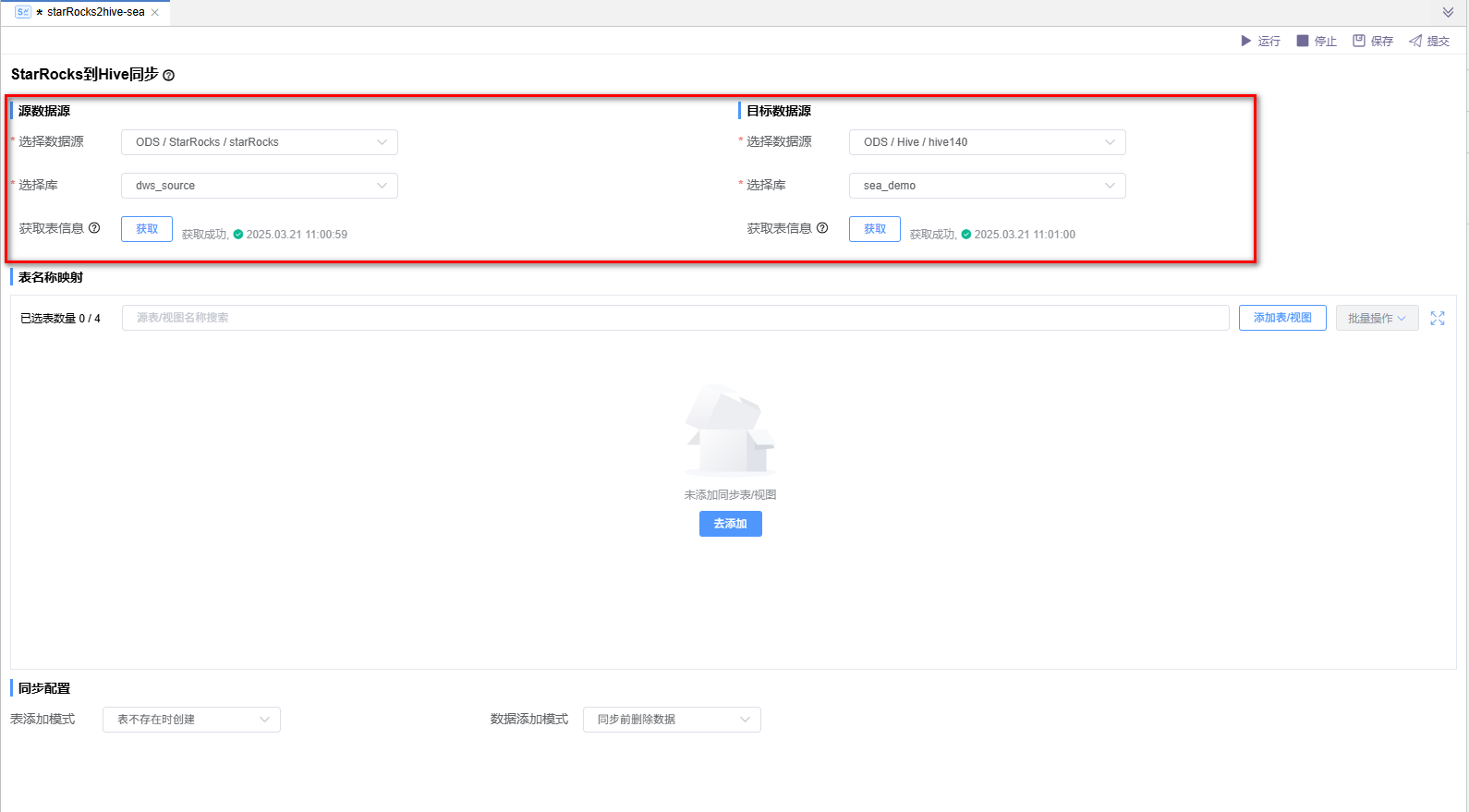Screen dimensions: 1469x812
Task: Open target datasource dropdown ODS / Hive / hive140
Action: [987, 142]
